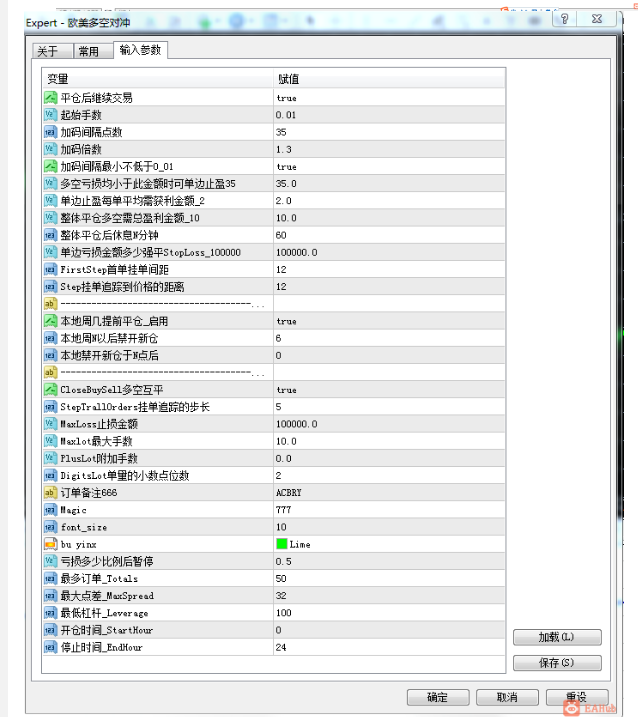Click the ACBRY order comment value
Viewport: 638px width, 717px height.
click(289, 493)
